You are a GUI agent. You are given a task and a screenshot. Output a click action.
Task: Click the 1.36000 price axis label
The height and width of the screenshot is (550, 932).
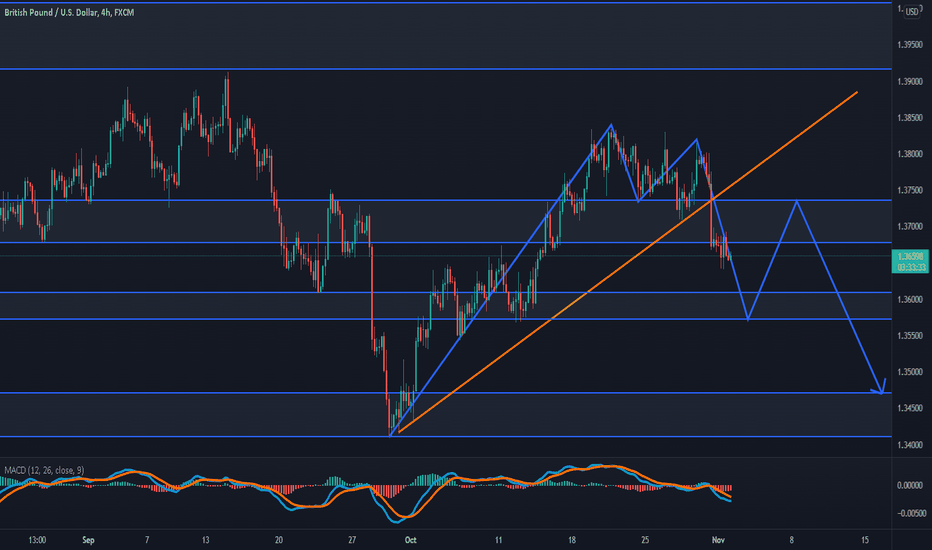coord(910,300)
